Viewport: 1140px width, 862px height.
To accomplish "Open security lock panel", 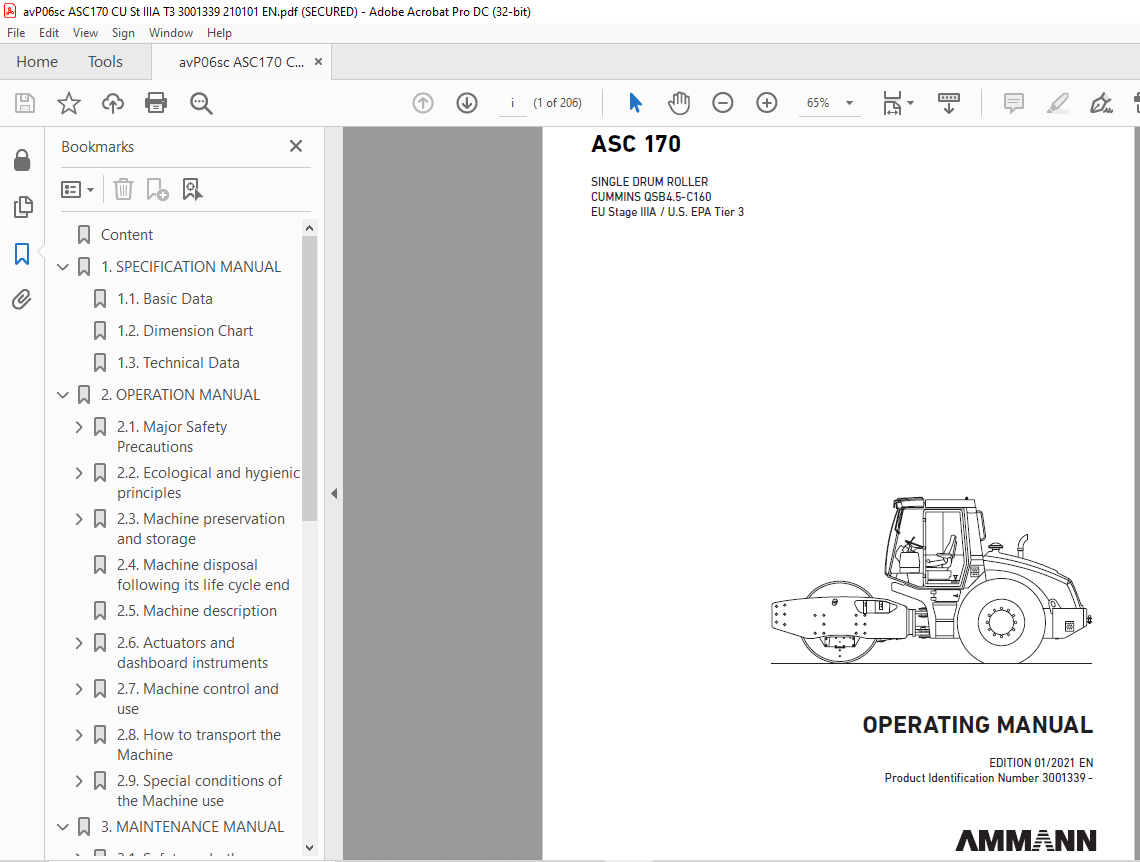I will pyautogui.click(x=23, y=161).
